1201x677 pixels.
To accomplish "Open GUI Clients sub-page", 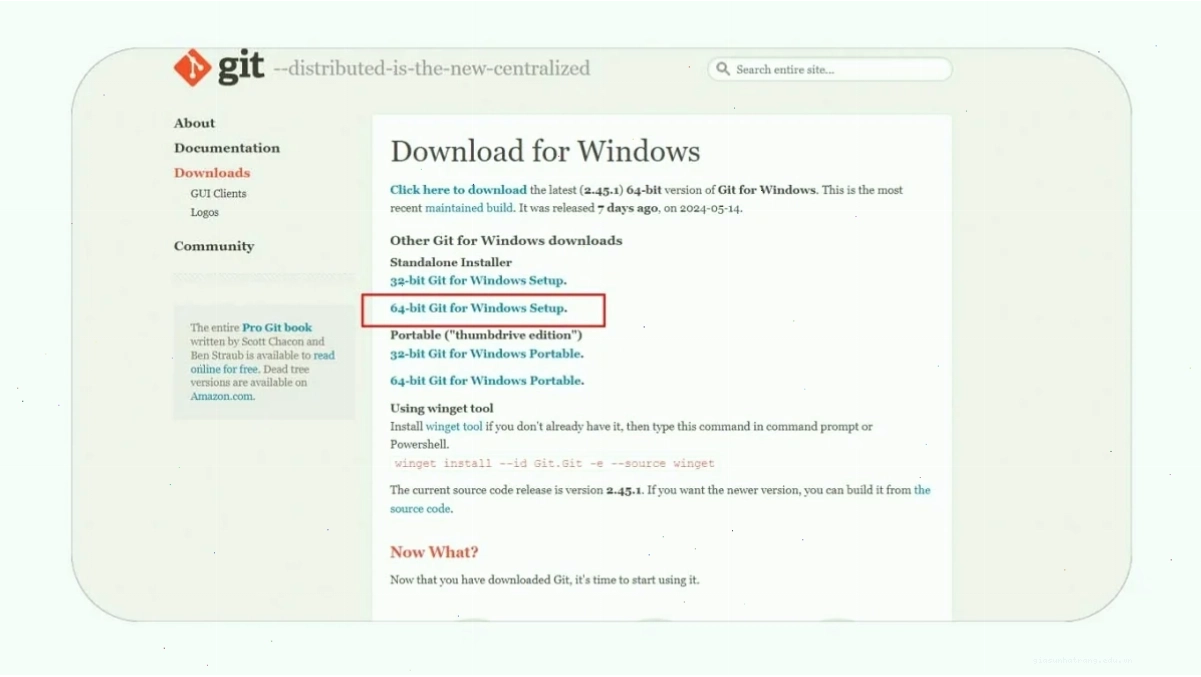I will (x=218, y=194).
